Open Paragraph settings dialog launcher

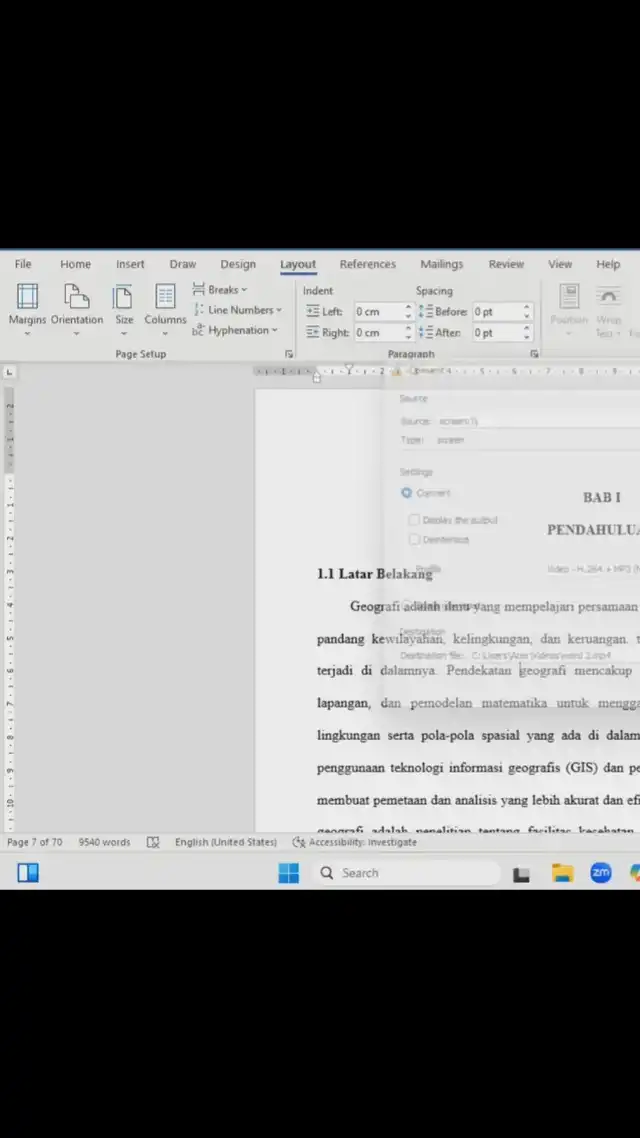click(534, 354)
